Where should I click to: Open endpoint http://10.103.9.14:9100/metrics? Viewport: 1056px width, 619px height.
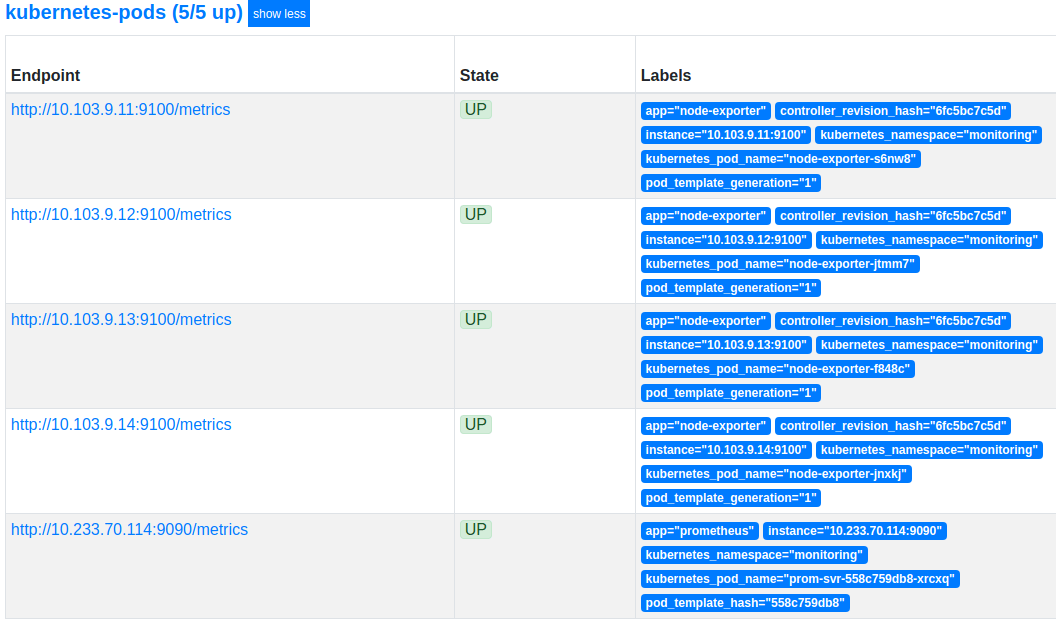coord(121,424)
